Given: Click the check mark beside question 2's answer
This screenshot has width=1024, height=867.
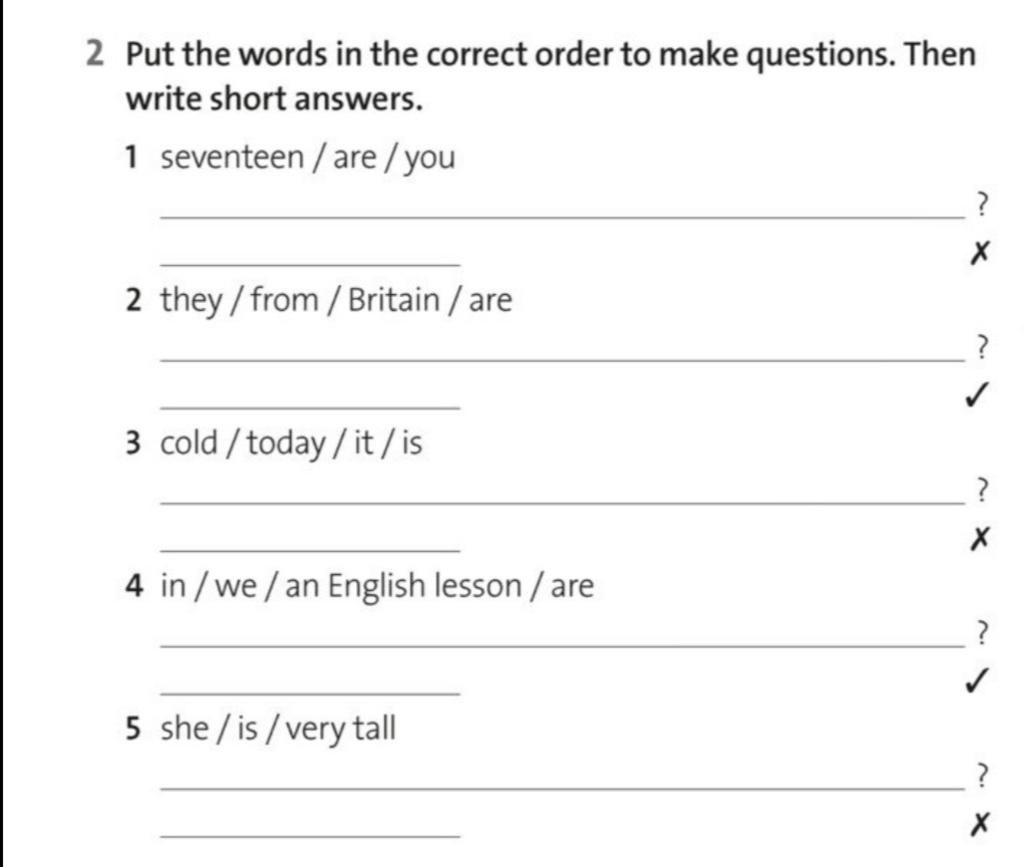Looking at the screenshot, I should coord(978,395).
